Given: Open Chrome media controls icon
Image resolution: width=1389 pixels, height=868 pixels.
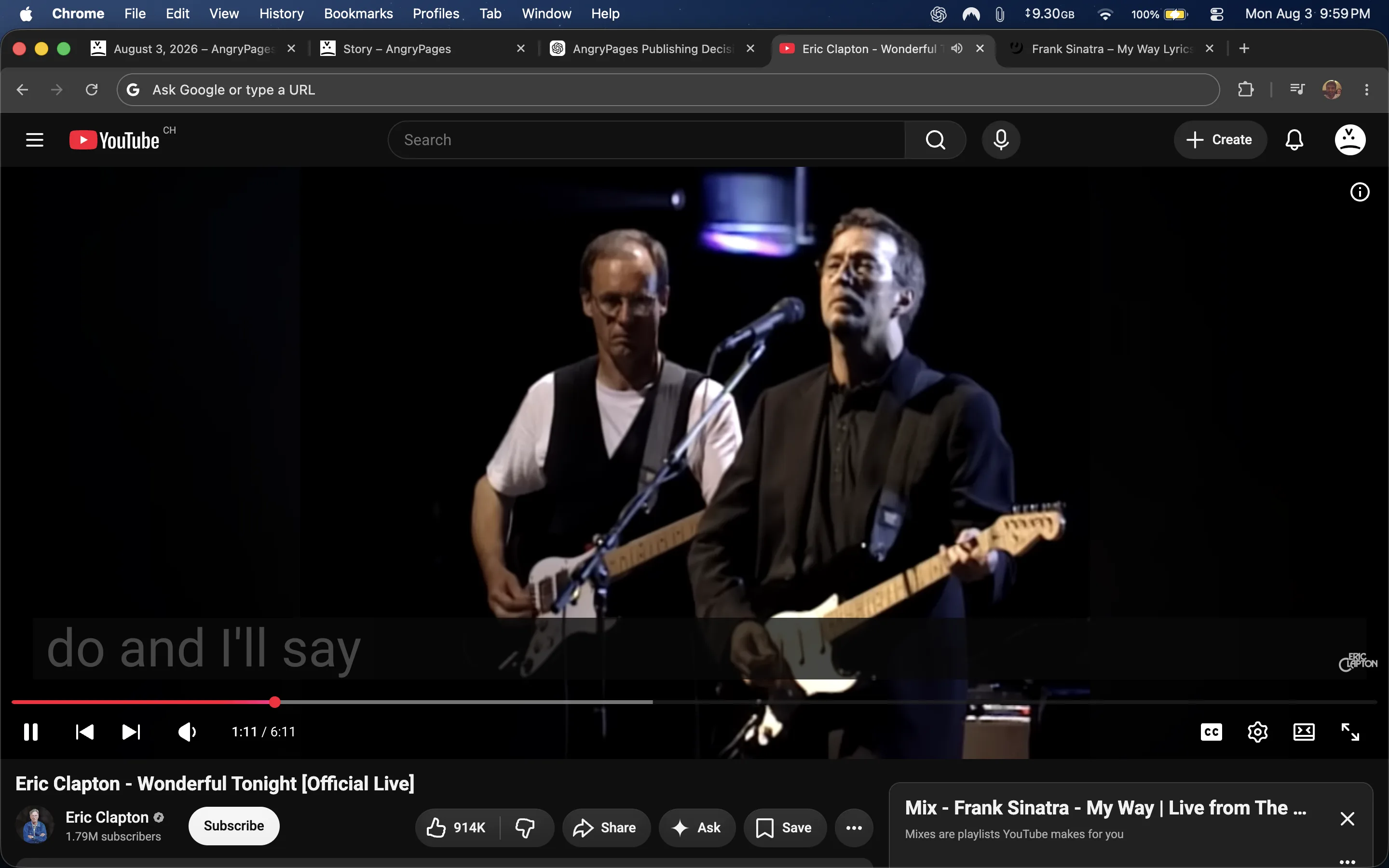Looking at the screenshot, I should pos(1297,90).
